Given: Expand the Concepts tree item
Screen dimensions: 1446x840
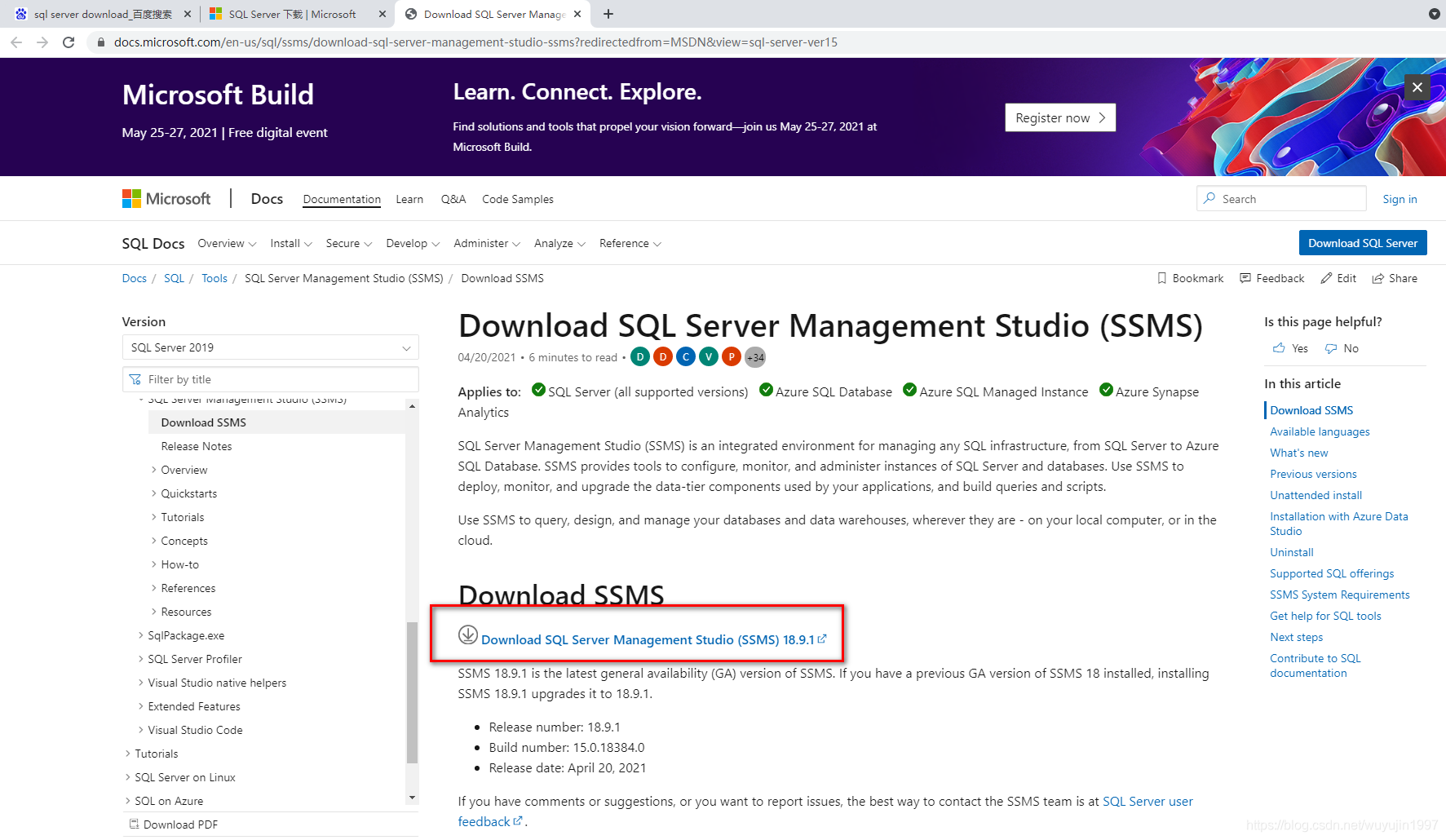Looking at the screenshot, I should (x=154, y=541).
